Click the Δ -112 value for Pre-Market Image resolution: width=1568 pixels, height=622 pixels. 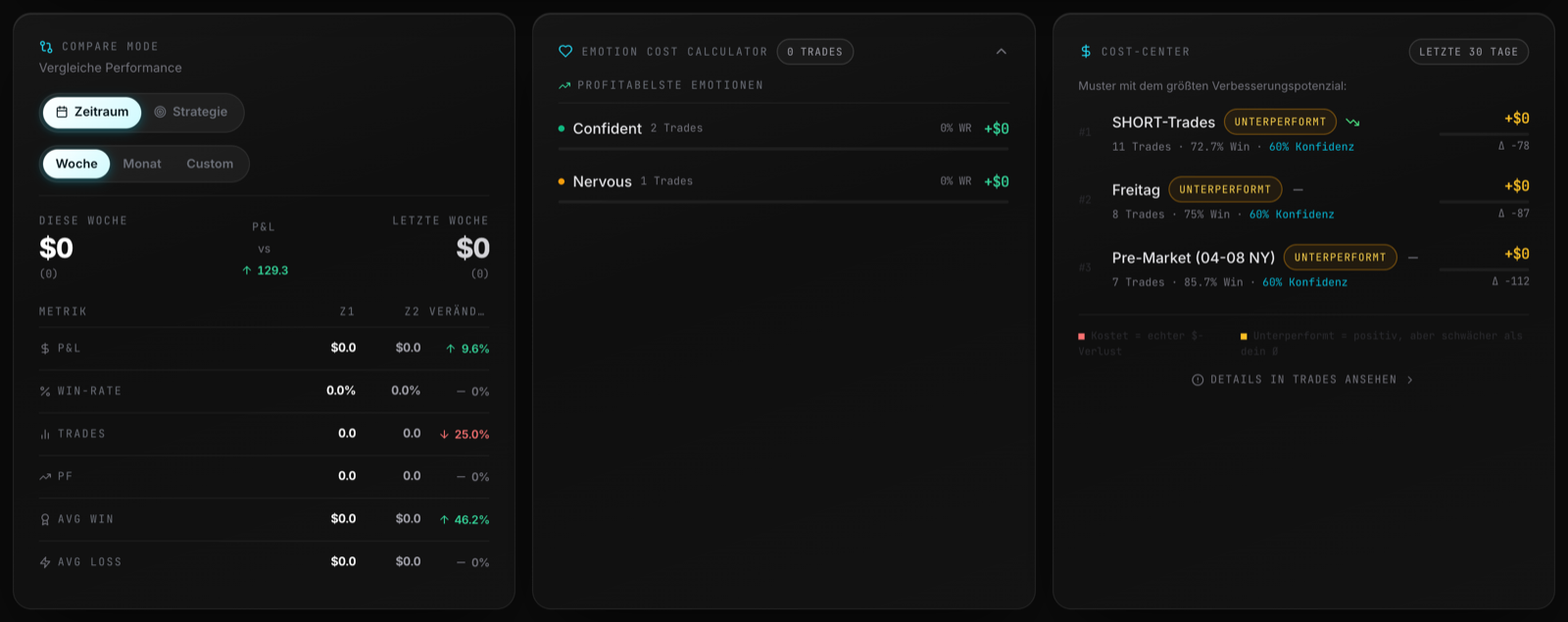pos(1510,281)
